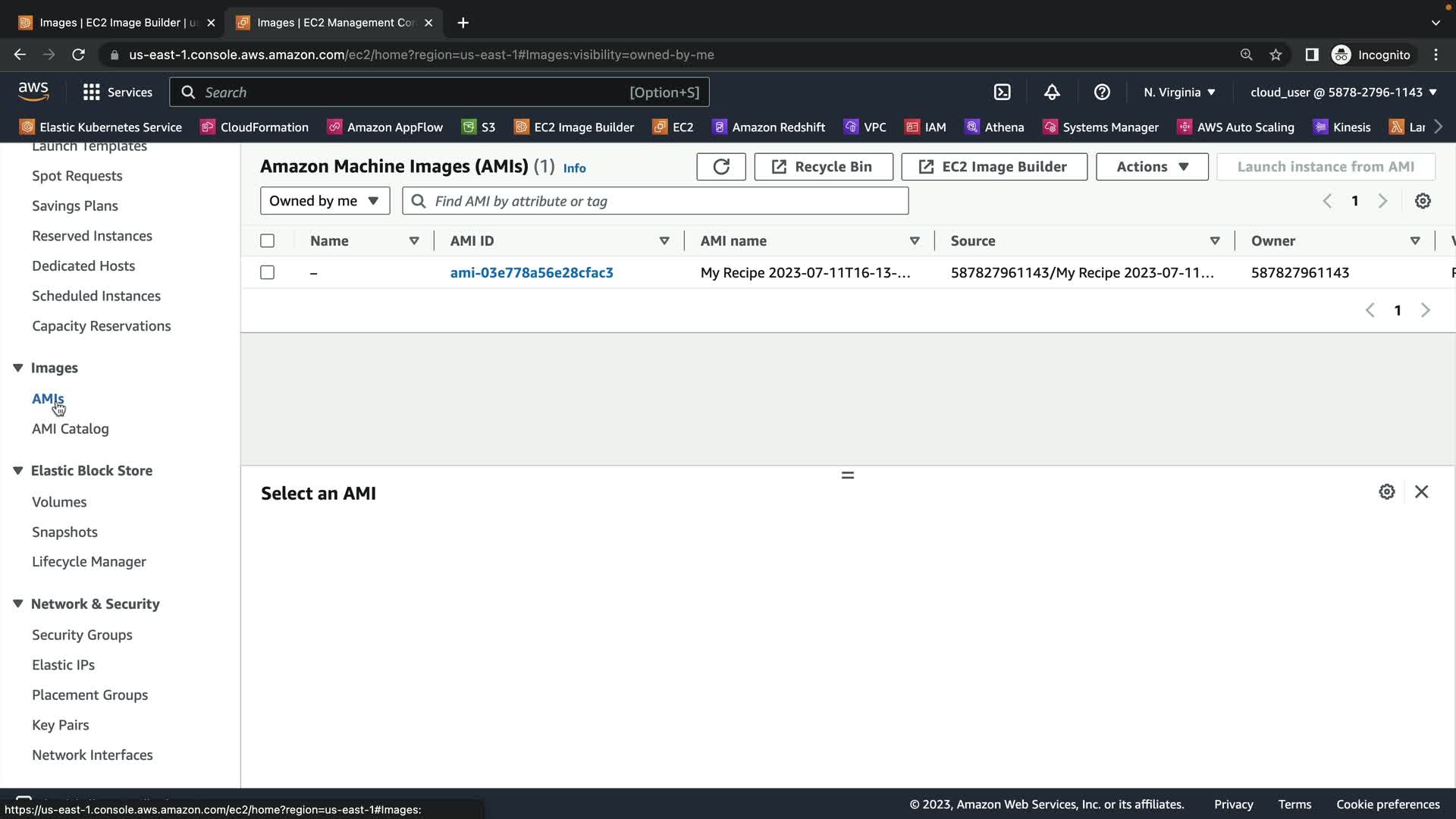Toggle the select-all AMIs header checkbox
1456x819 pixels.
click(267, 240)
